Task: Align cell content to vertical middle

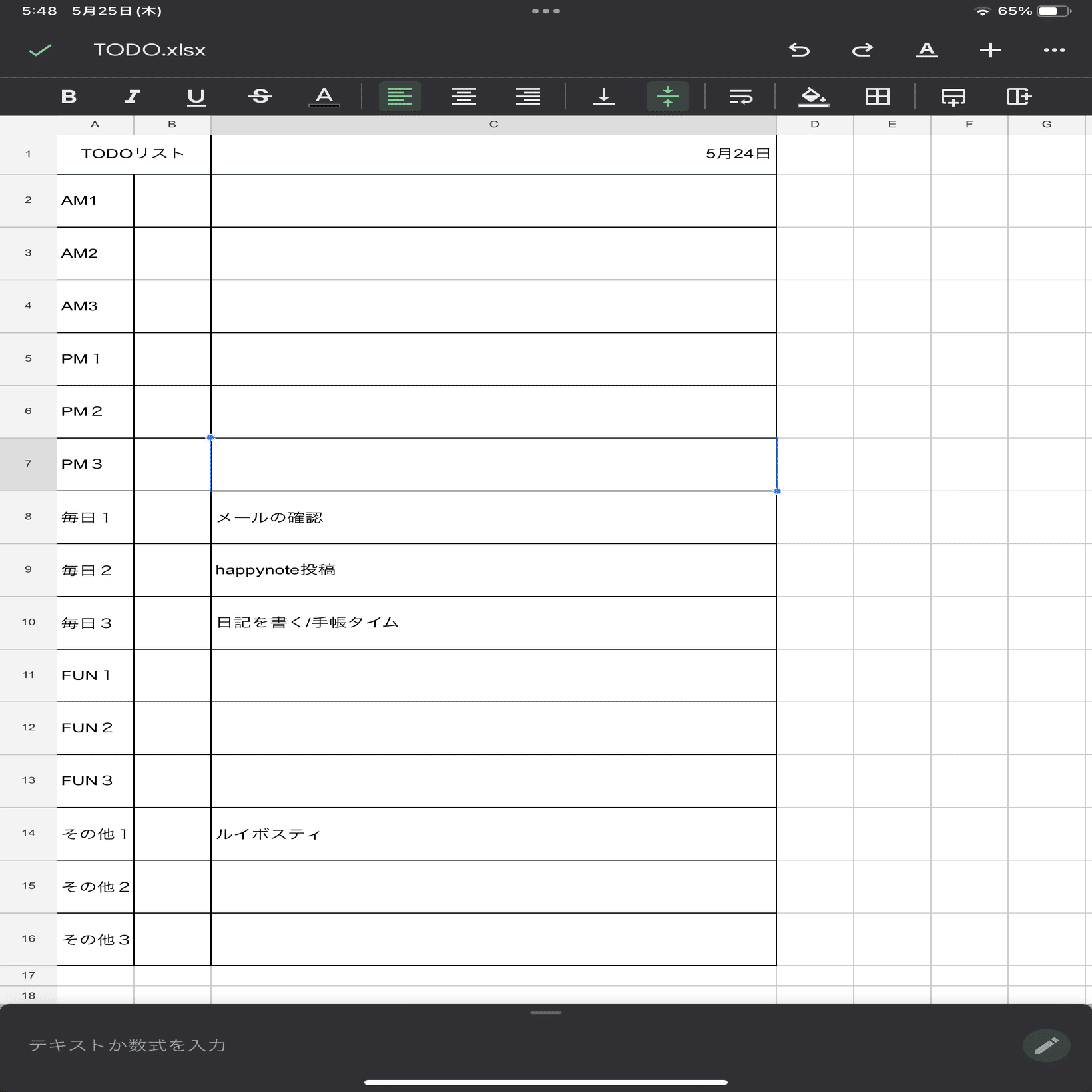Action: [668, 97]
